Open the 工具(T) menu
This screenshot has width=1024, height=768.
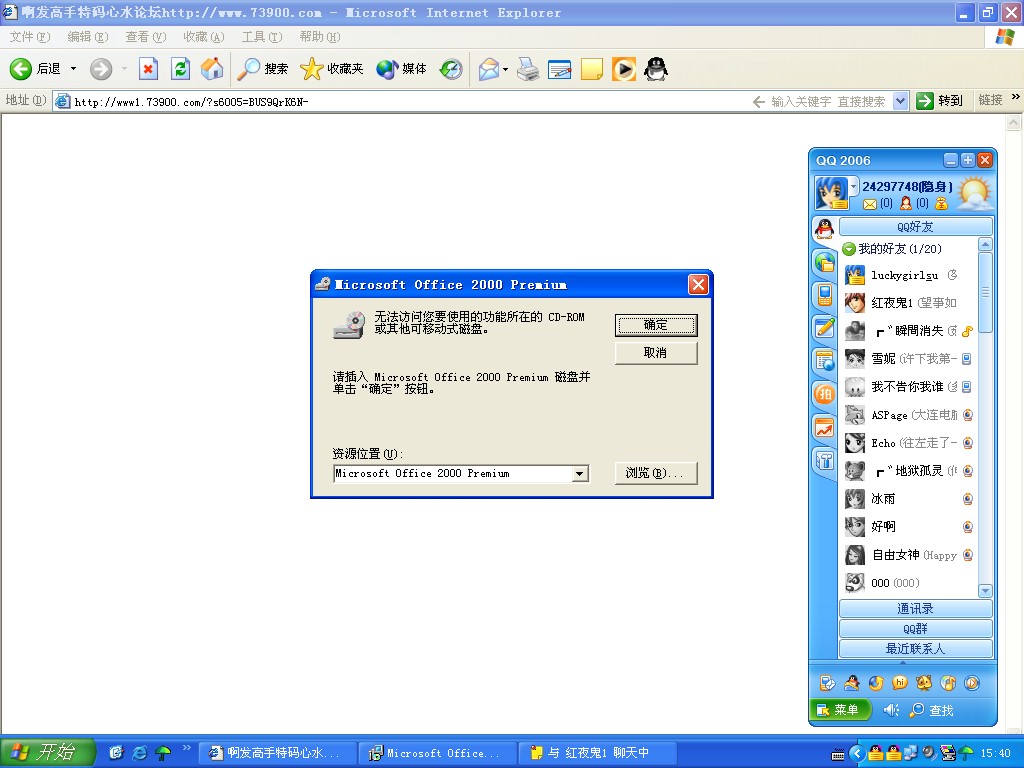[262, 37]
